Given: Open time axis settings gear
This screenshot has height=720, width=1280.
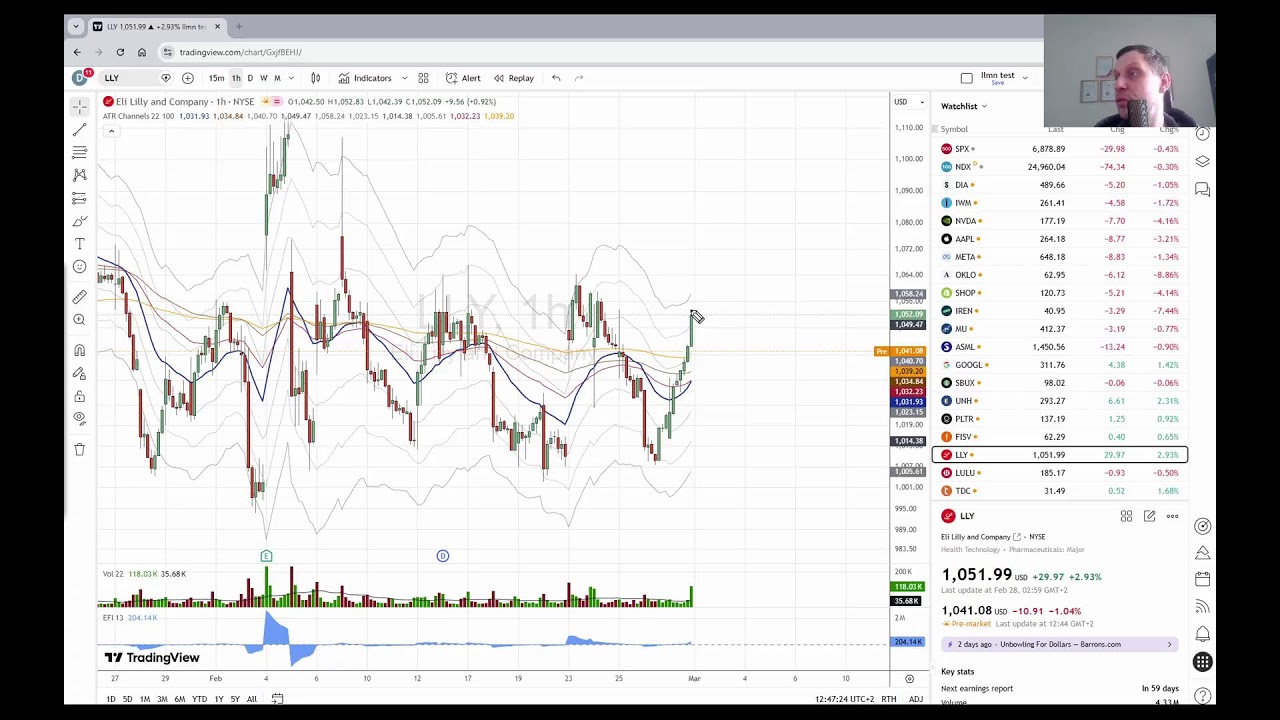Looking at the screenshot, I should [909, 679].
